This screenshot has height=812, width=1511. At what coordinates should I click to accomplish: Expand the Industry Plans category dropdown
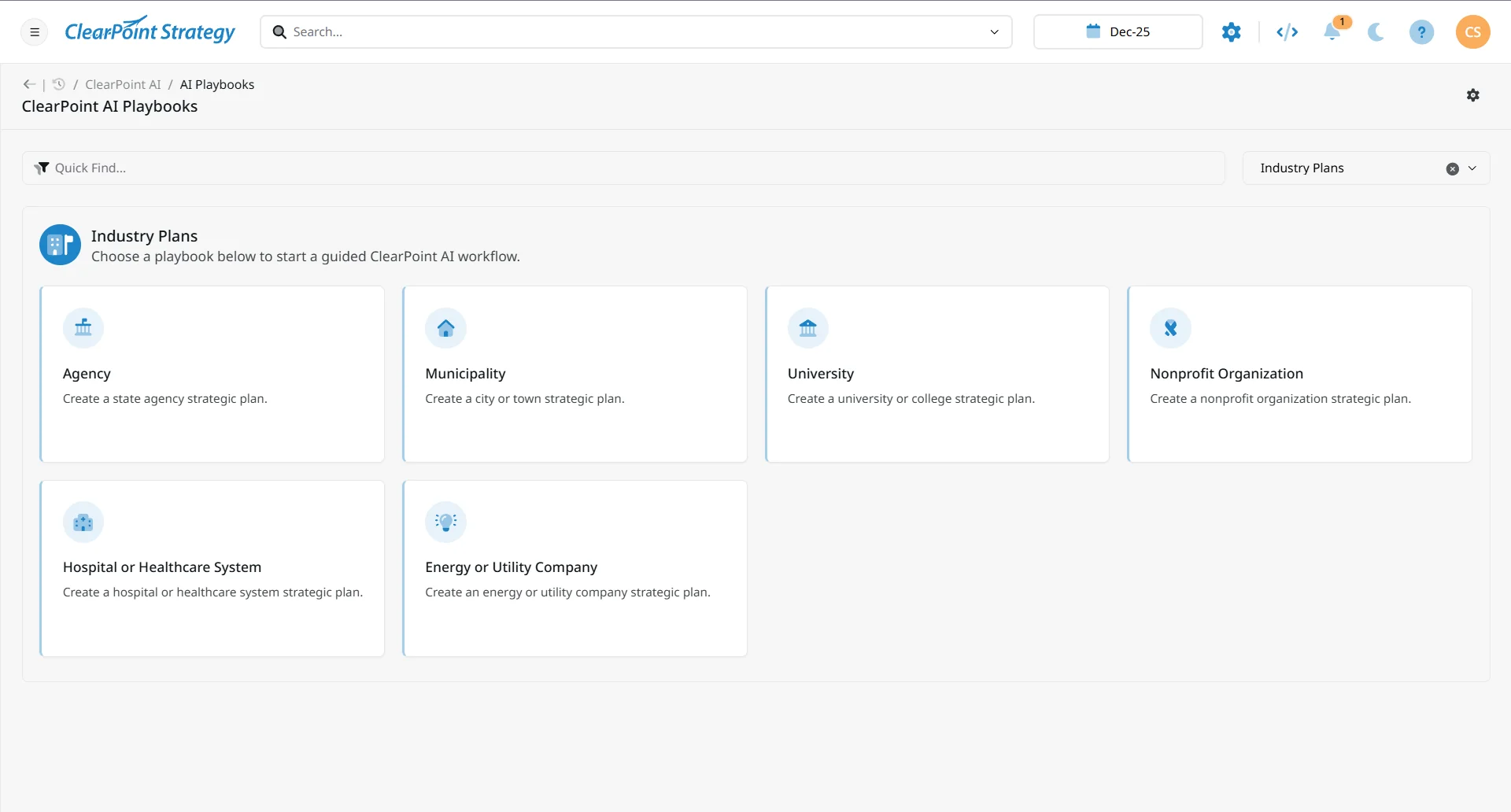click(1472, 168)
